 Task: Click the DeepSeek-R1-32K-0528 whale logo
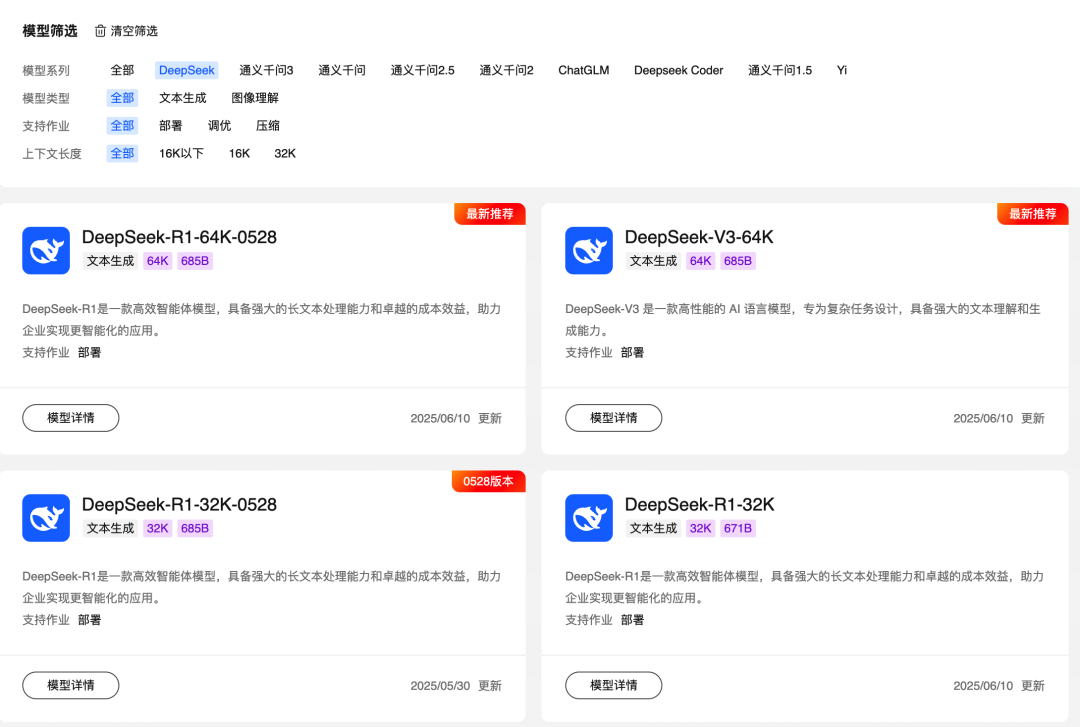tap(46, 518)
